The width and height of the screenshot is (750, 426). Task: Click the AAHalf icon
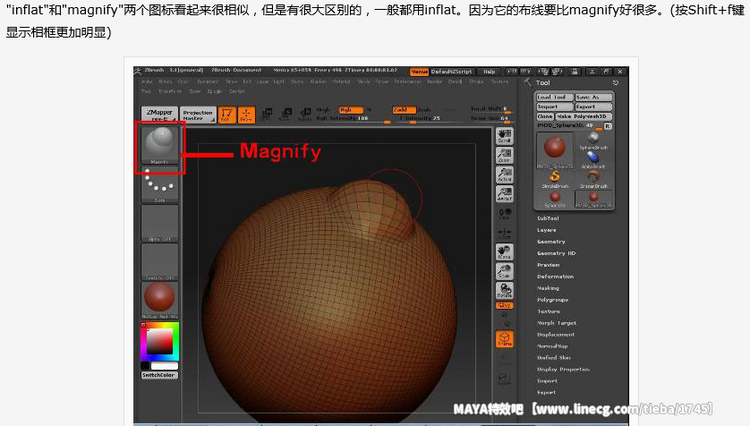tap(505, 194)
